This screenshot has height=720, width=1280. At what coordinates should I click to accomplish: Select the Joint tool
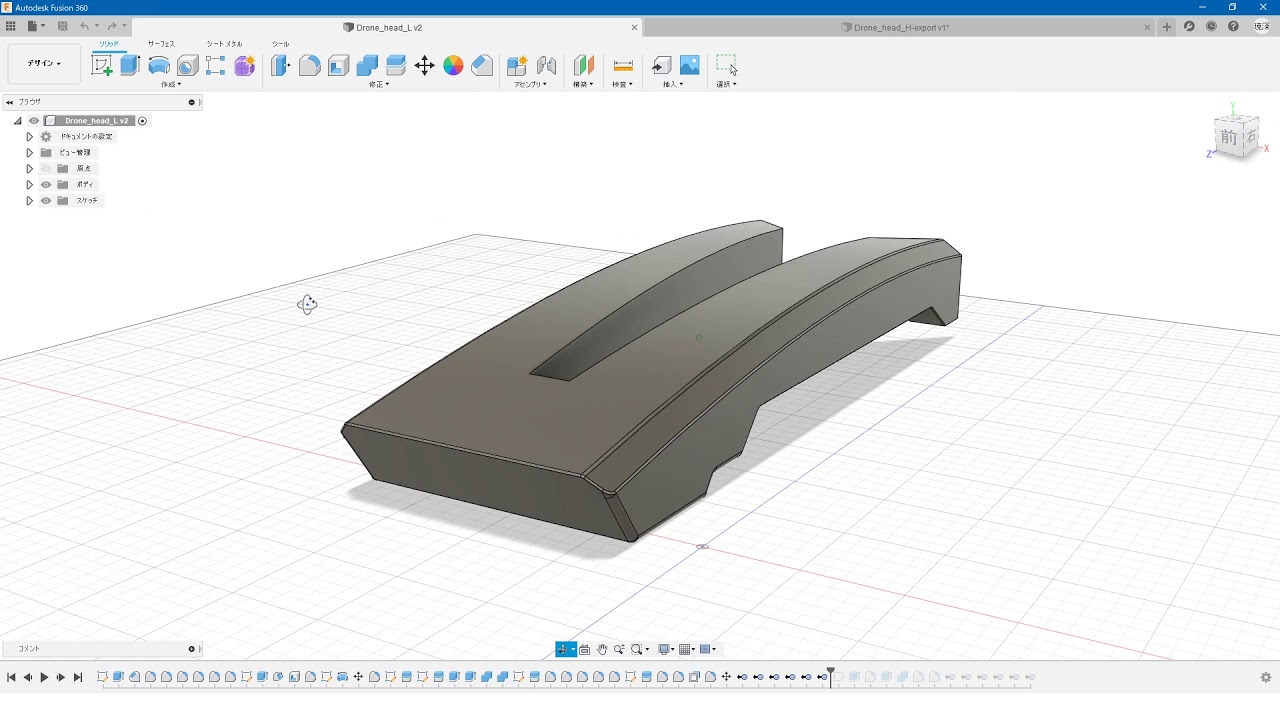pos(547,66)
